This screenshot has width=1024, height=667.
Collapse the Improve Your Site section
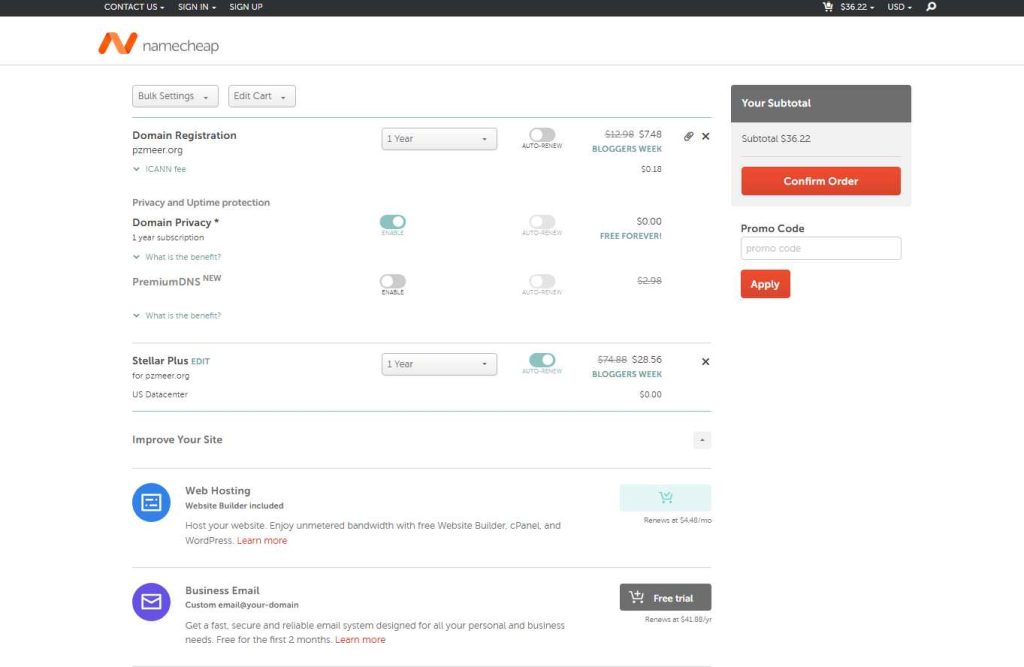(702, 440)
